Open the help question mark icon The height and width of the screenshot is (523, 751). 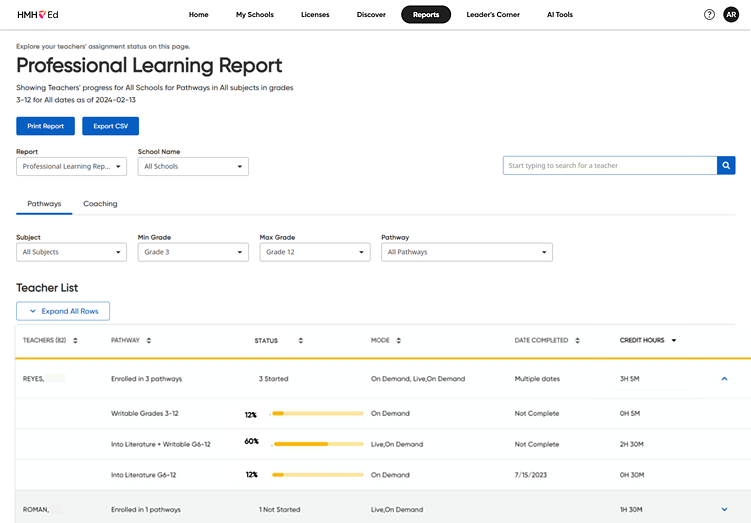(709, 15)
